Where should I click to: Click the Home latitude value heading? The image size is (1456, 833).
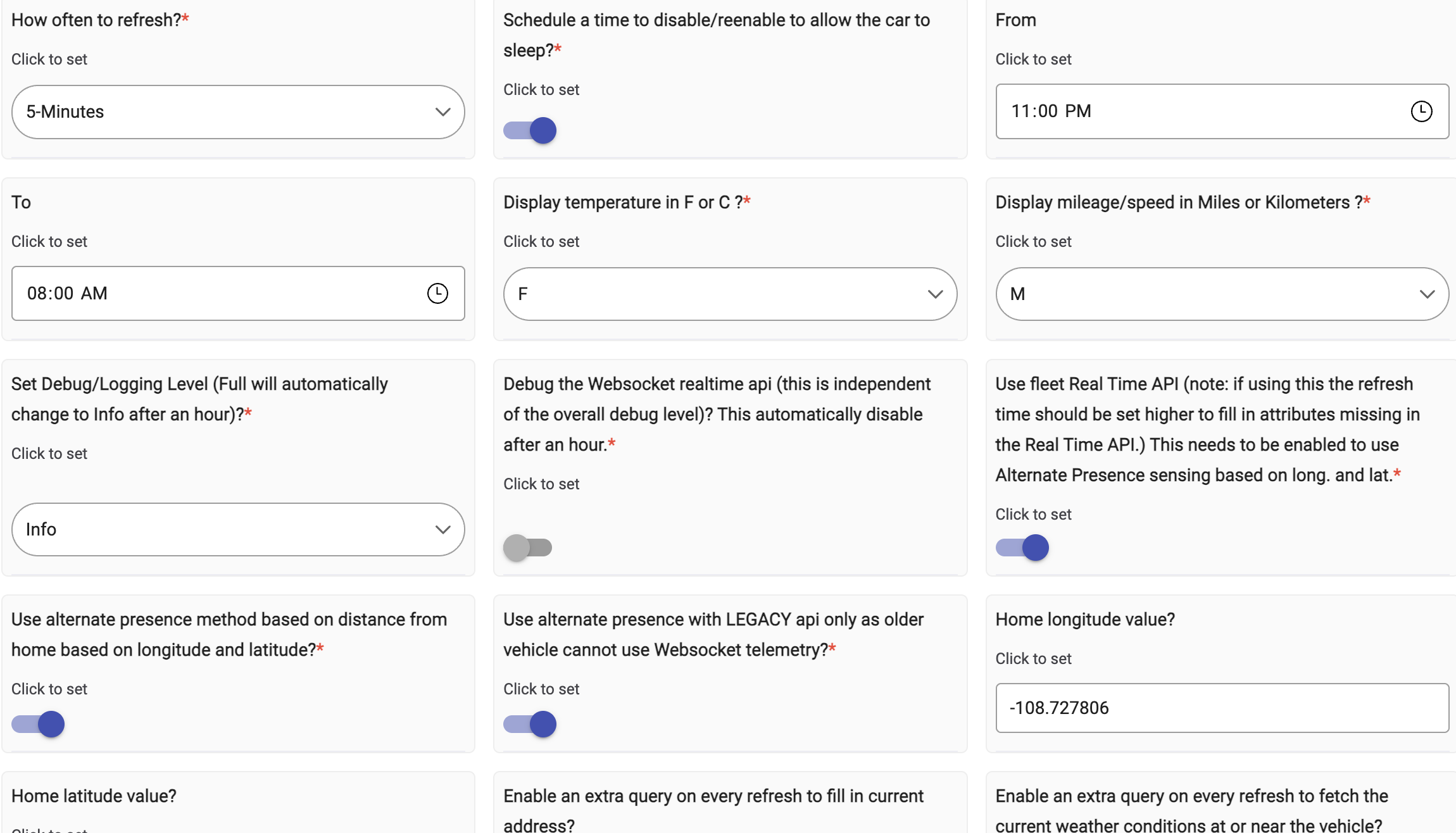(x=94, y=796)
